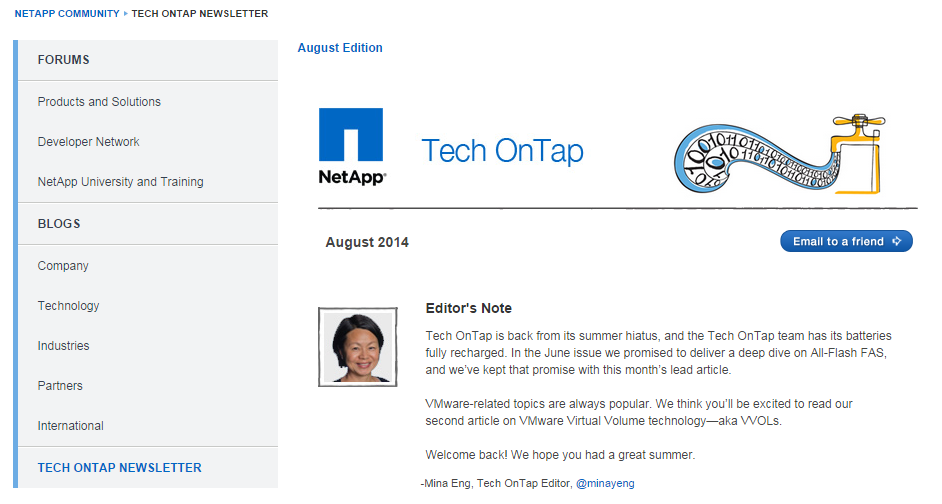This screenshot has height=504, width=942.
Task: Click the 'Welcome back!' closing sentence
Action: point(560,455)
